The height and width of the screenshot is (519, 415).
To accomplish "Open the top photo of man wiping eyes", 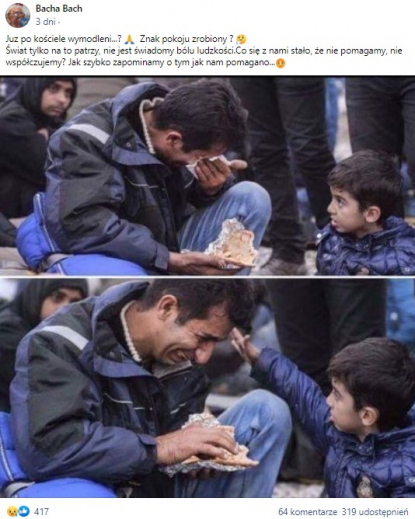I will 207,176.
